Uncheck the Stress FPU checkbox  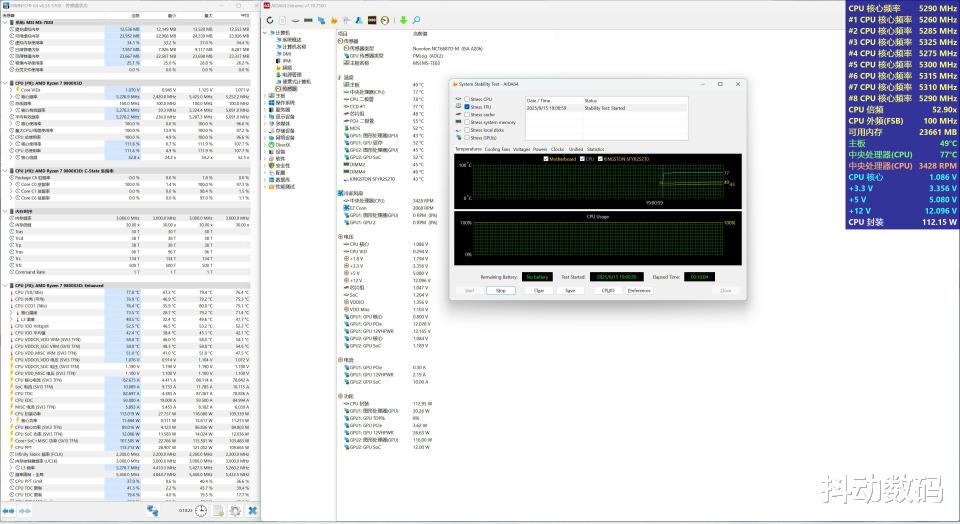coord(466,106)
